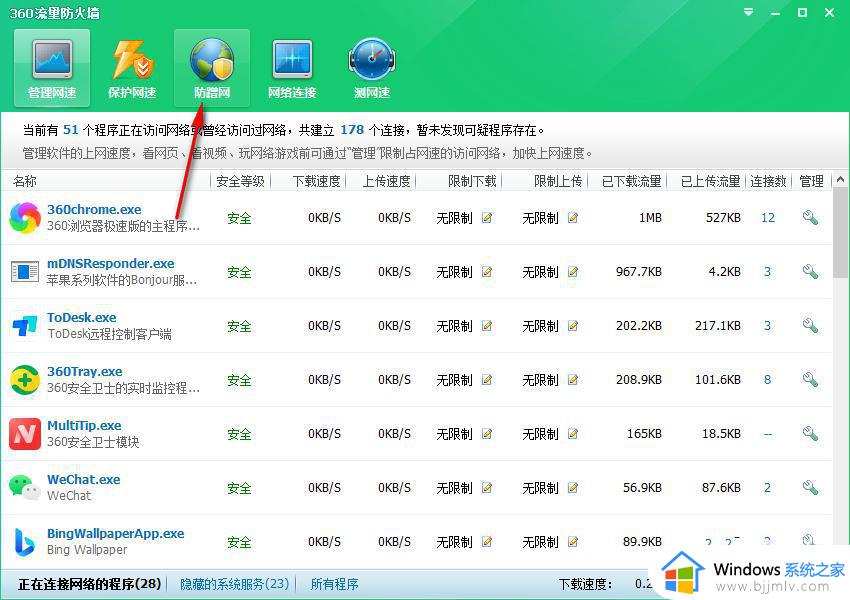Sort by 限制下载 column header
The image size is (850, 600).
(472, 181)
